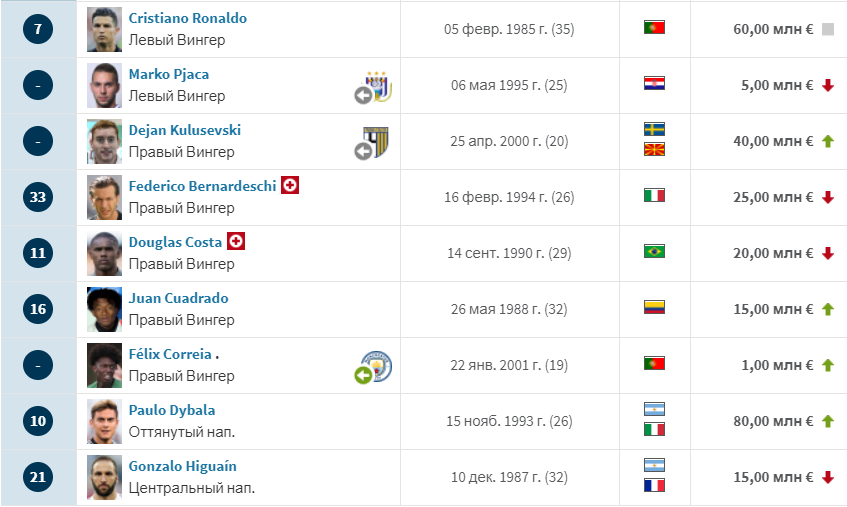Image resolution: width=847 pixels, height=507 pixels.
Task: Click green up arrow beside 80,00 млн €
Action: point(827,421)
